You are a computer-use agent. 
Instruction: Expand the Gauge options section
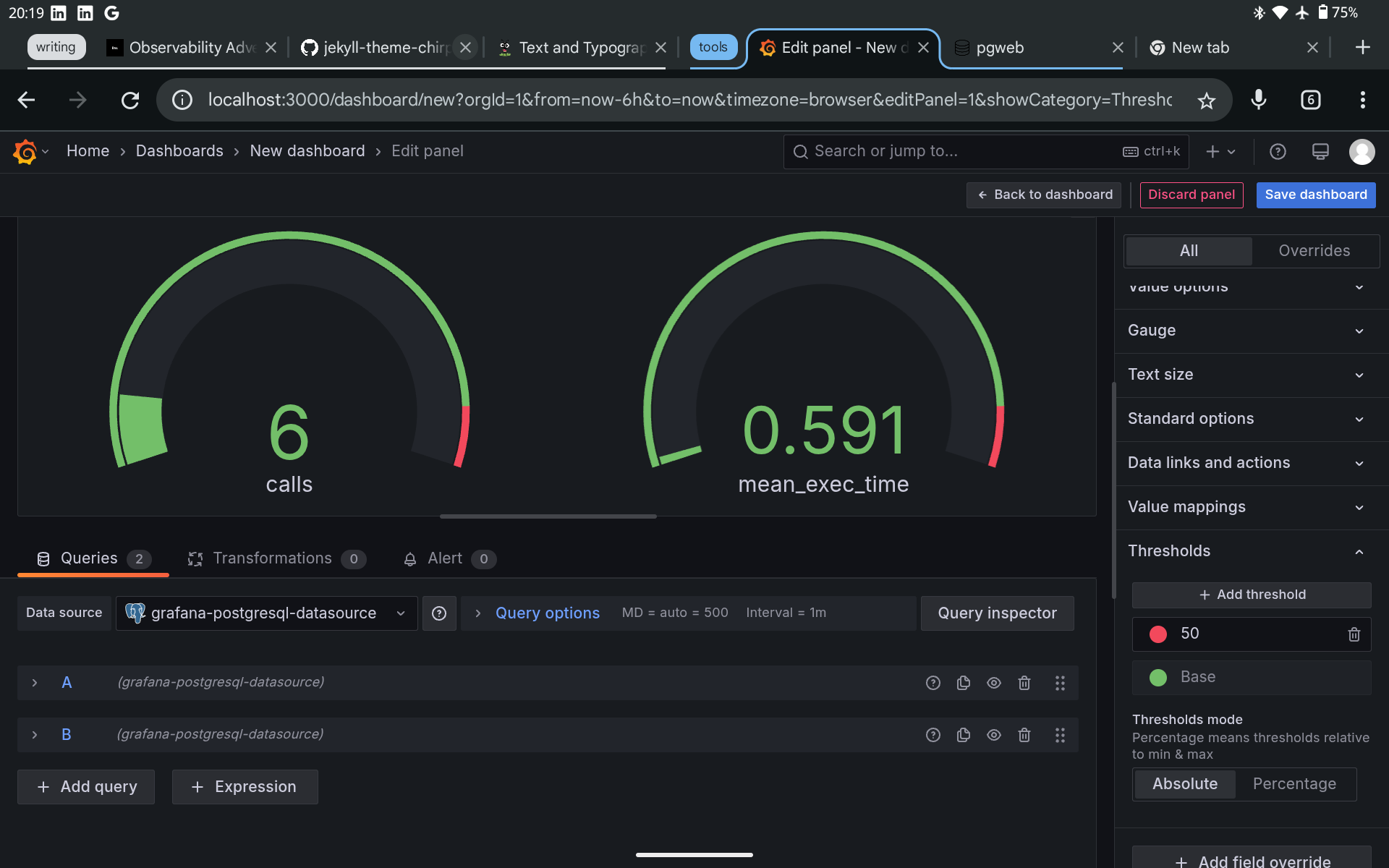click(x=1244, y=331)
